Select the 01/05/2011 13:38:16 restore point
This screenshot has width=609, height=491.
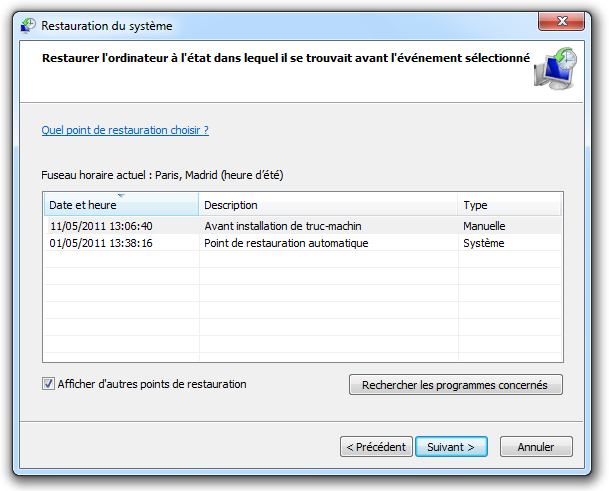(x=303, y=243)
